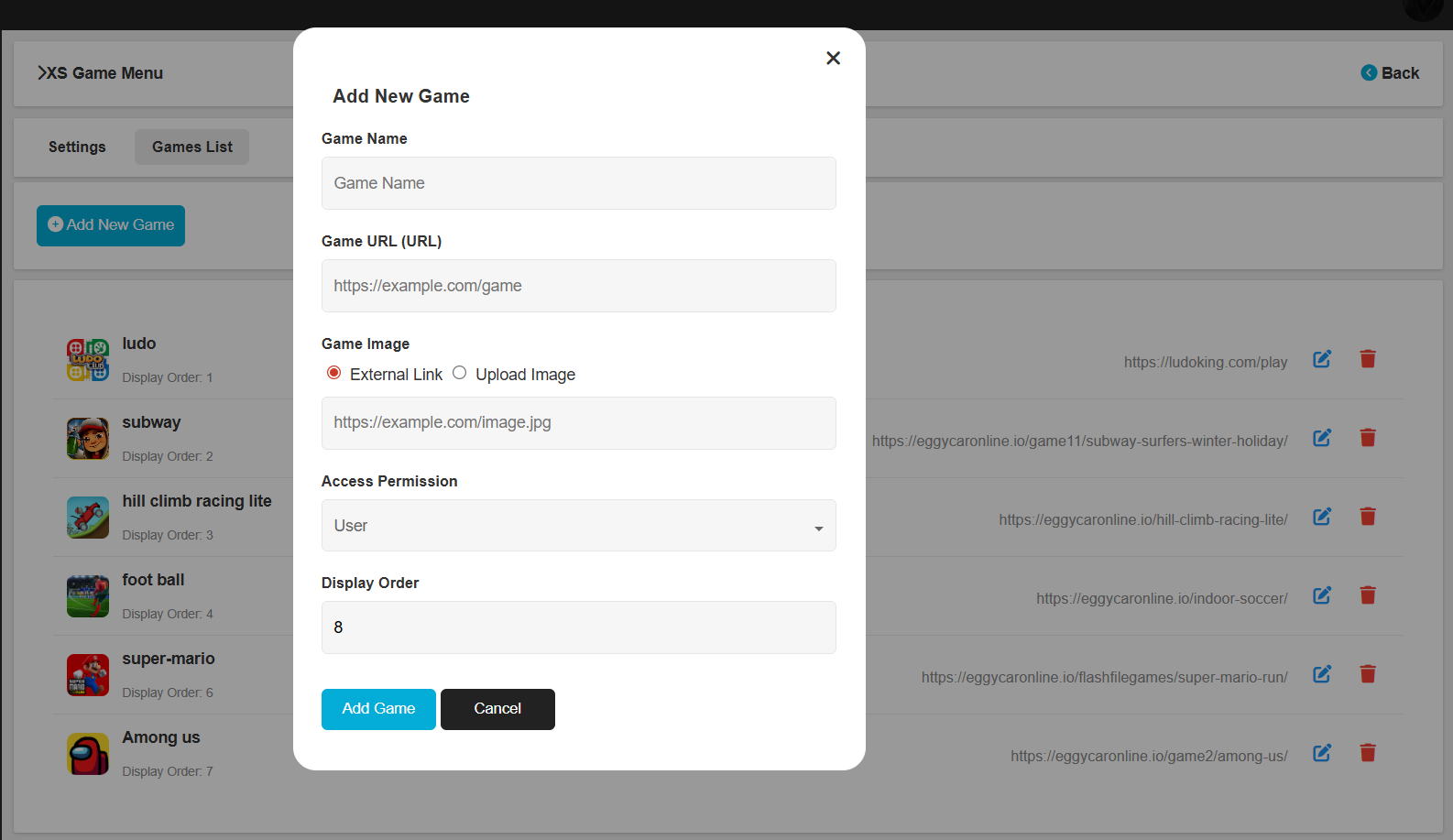Delete the Among us game entry
The width and height of the screenshot is (1453, 840).
1367,753
